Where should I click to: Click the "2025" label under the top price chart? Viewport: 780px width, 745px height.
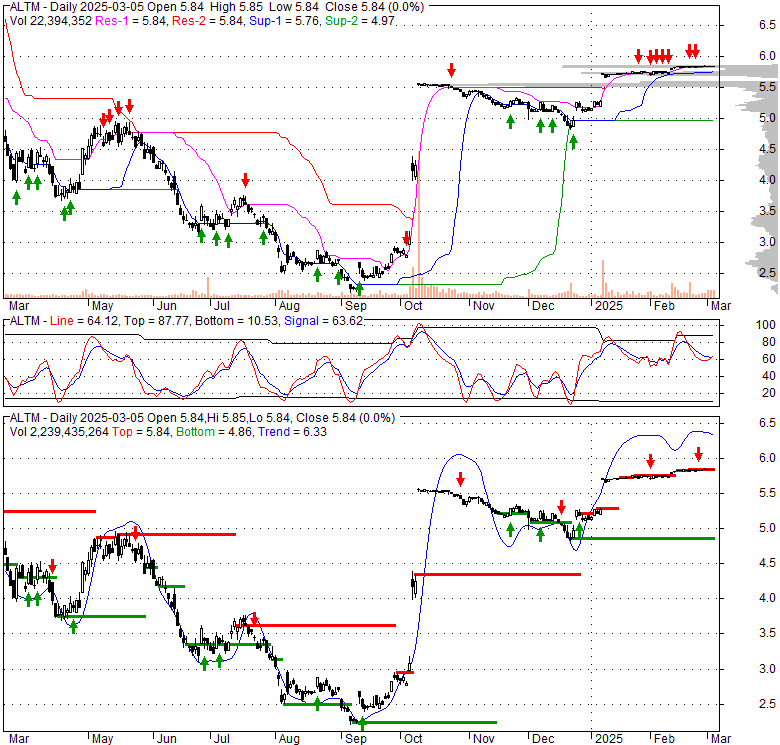click(x=609, y=305)
